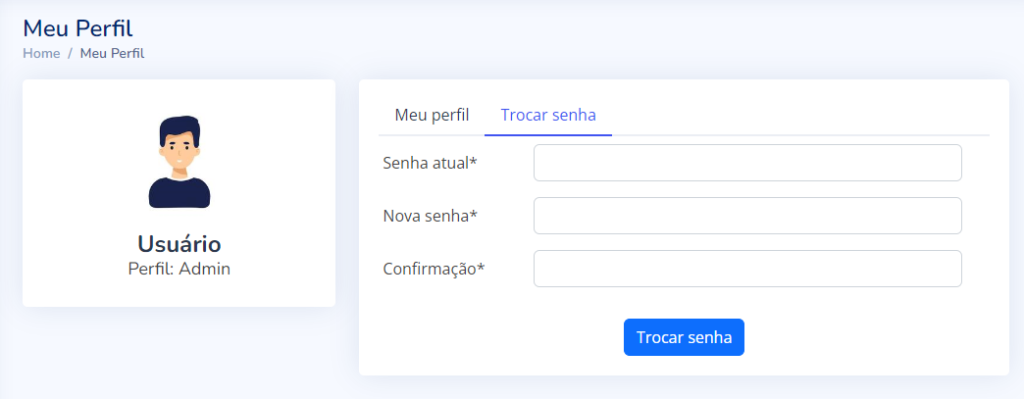Focus the Nova senha input field
The image size is (1024, 399).
click(748, 215)
